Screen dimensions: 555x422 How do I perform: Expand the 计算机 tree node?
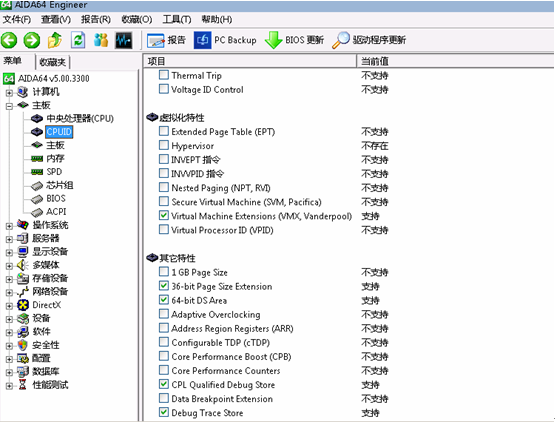(x=9, y=93)
